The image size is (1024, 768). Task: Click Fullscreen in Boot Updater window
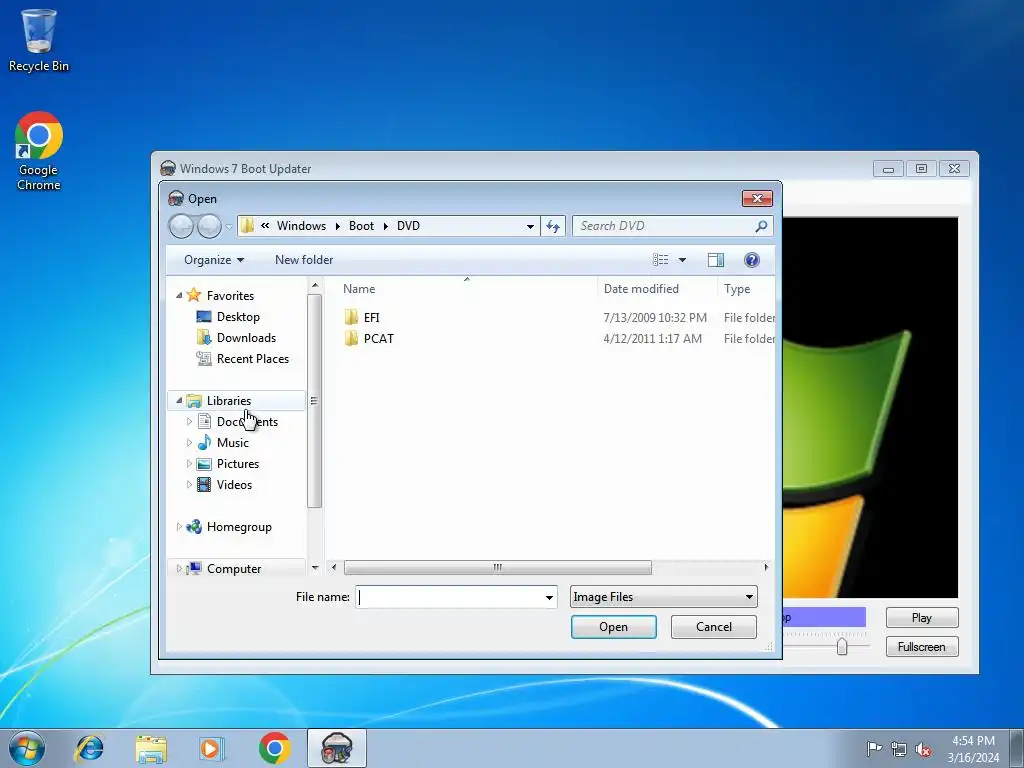[921, 647]
